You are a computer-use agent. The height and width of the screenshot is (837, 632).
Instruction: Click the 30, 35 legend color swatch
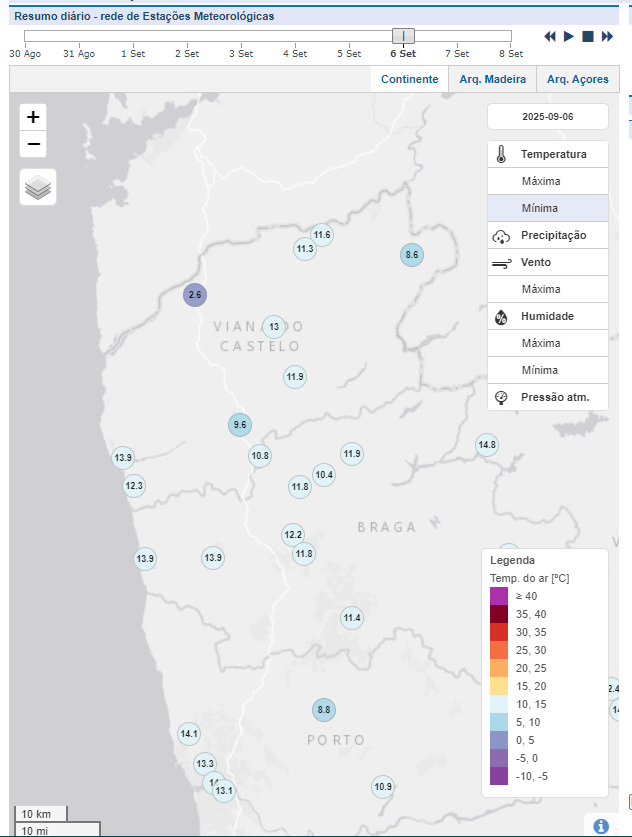(499, 632)
